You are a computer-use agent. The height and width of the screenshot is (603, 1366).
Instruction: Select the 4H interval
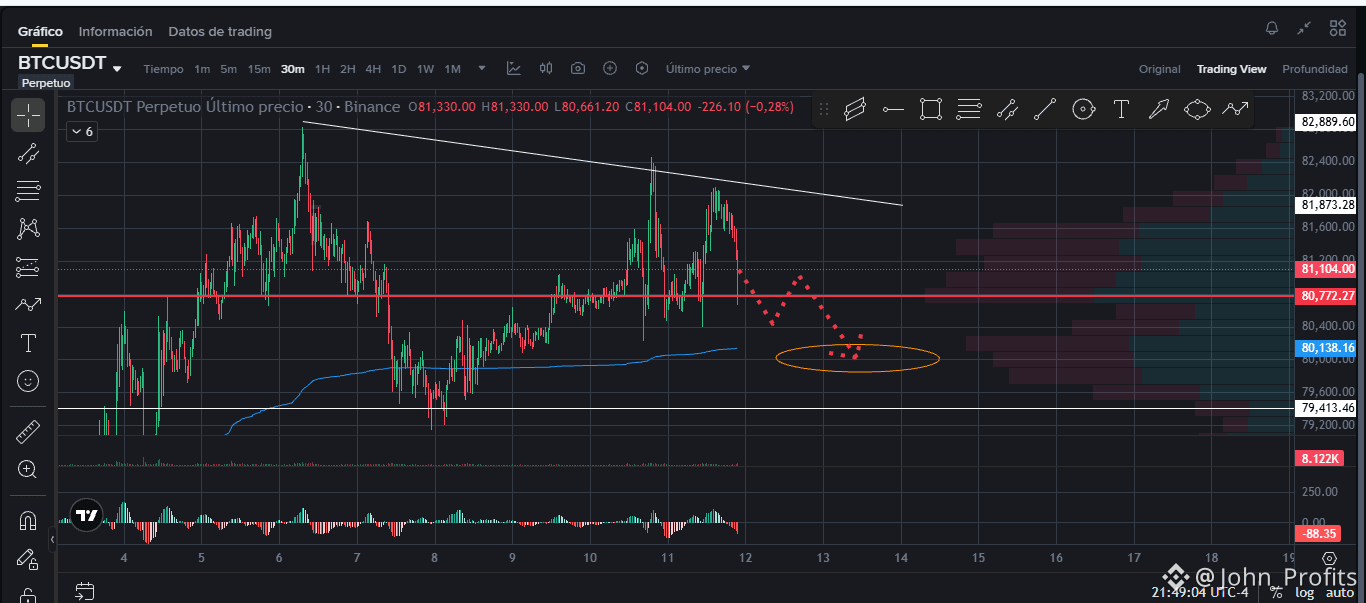(x=373, y=69)
